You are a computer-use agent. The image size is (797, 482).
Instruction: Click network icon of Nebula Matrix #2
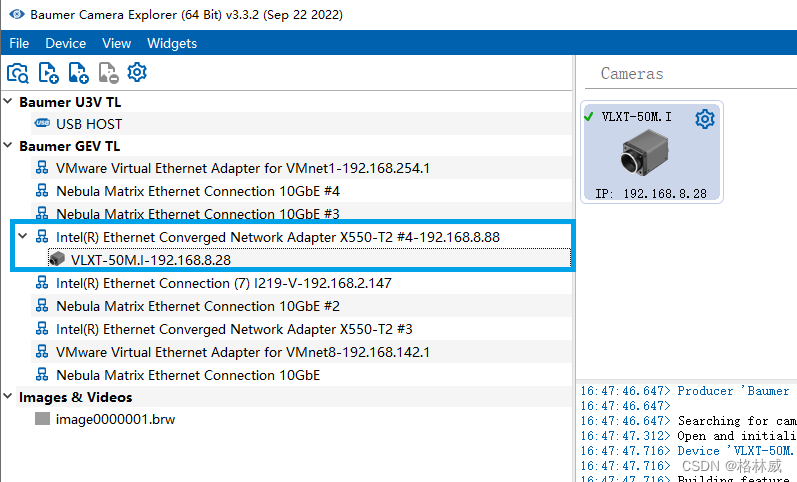(42, 305)
